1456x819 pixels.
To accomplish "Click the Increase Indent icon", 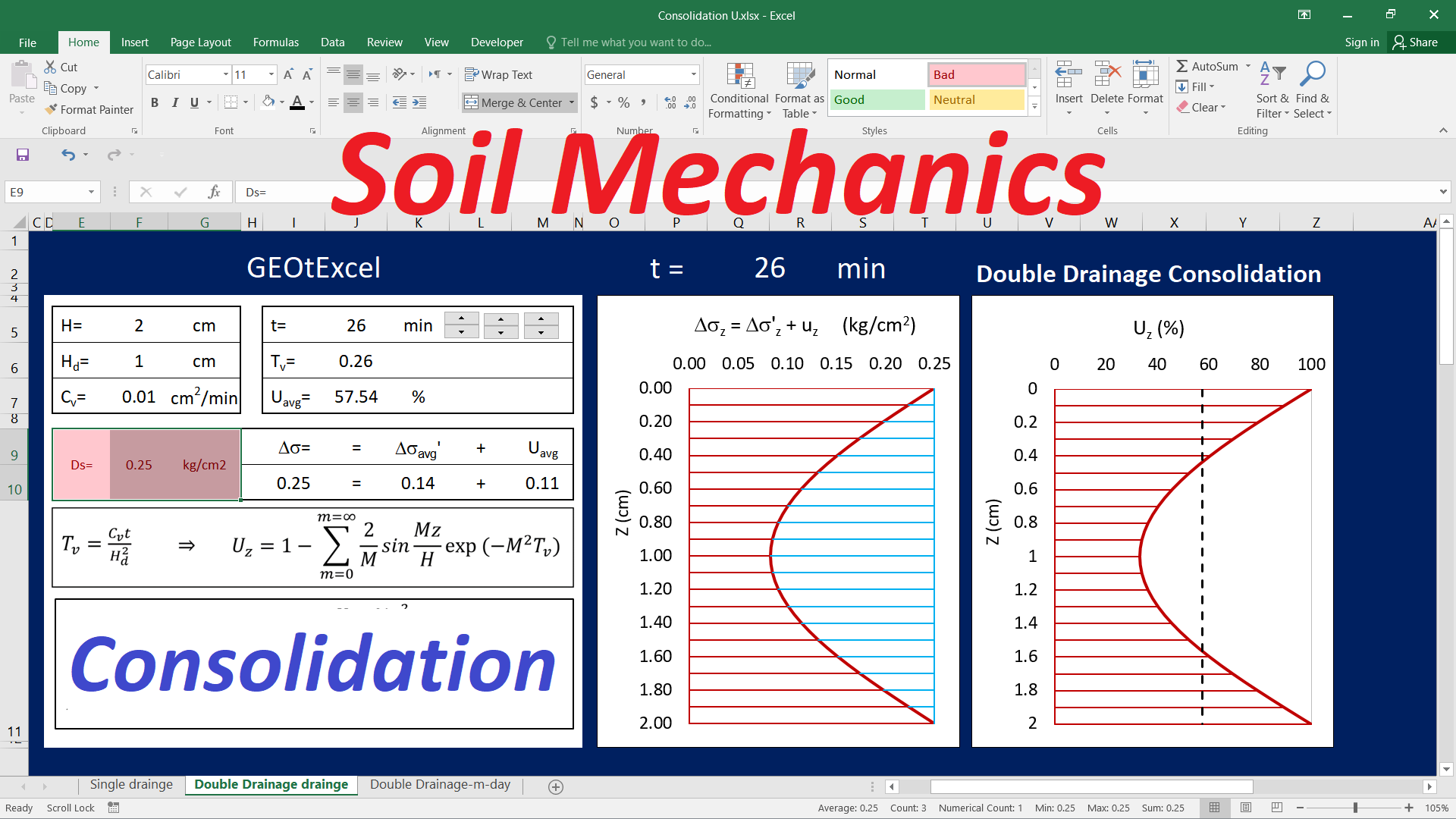I will 419,102.
